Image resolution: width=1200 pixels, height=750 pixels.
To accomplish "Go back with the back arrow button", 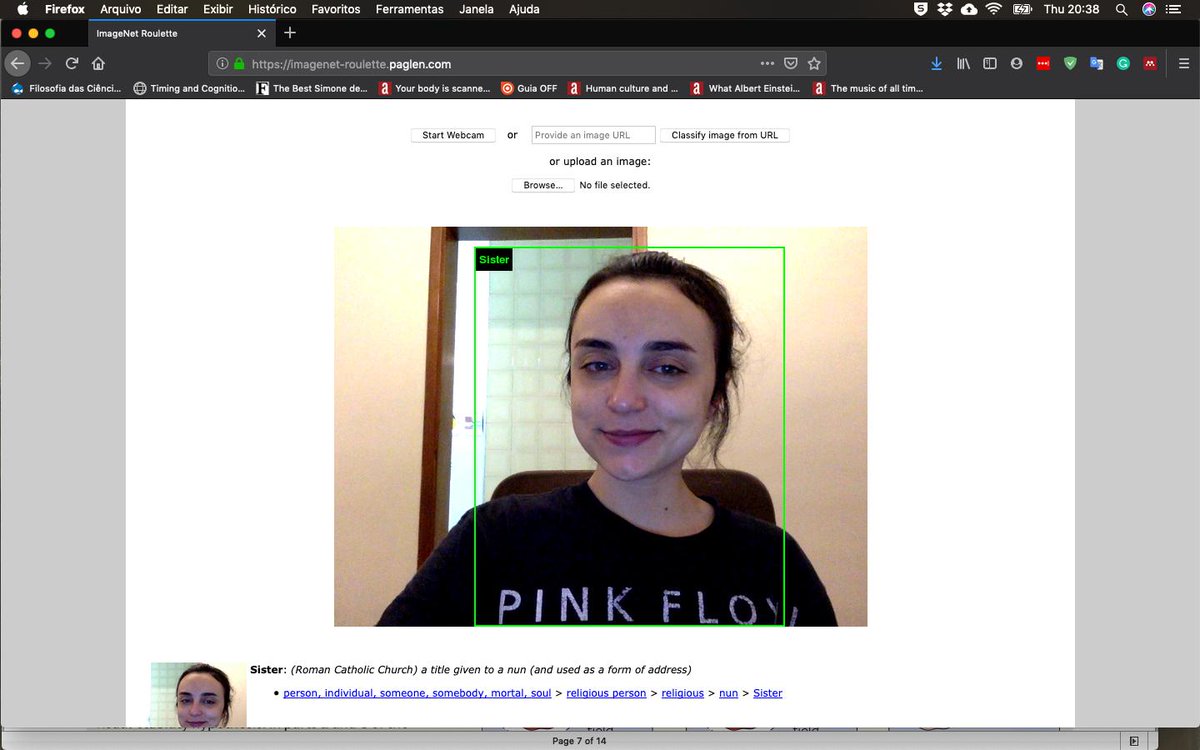I will coord(18,63).
